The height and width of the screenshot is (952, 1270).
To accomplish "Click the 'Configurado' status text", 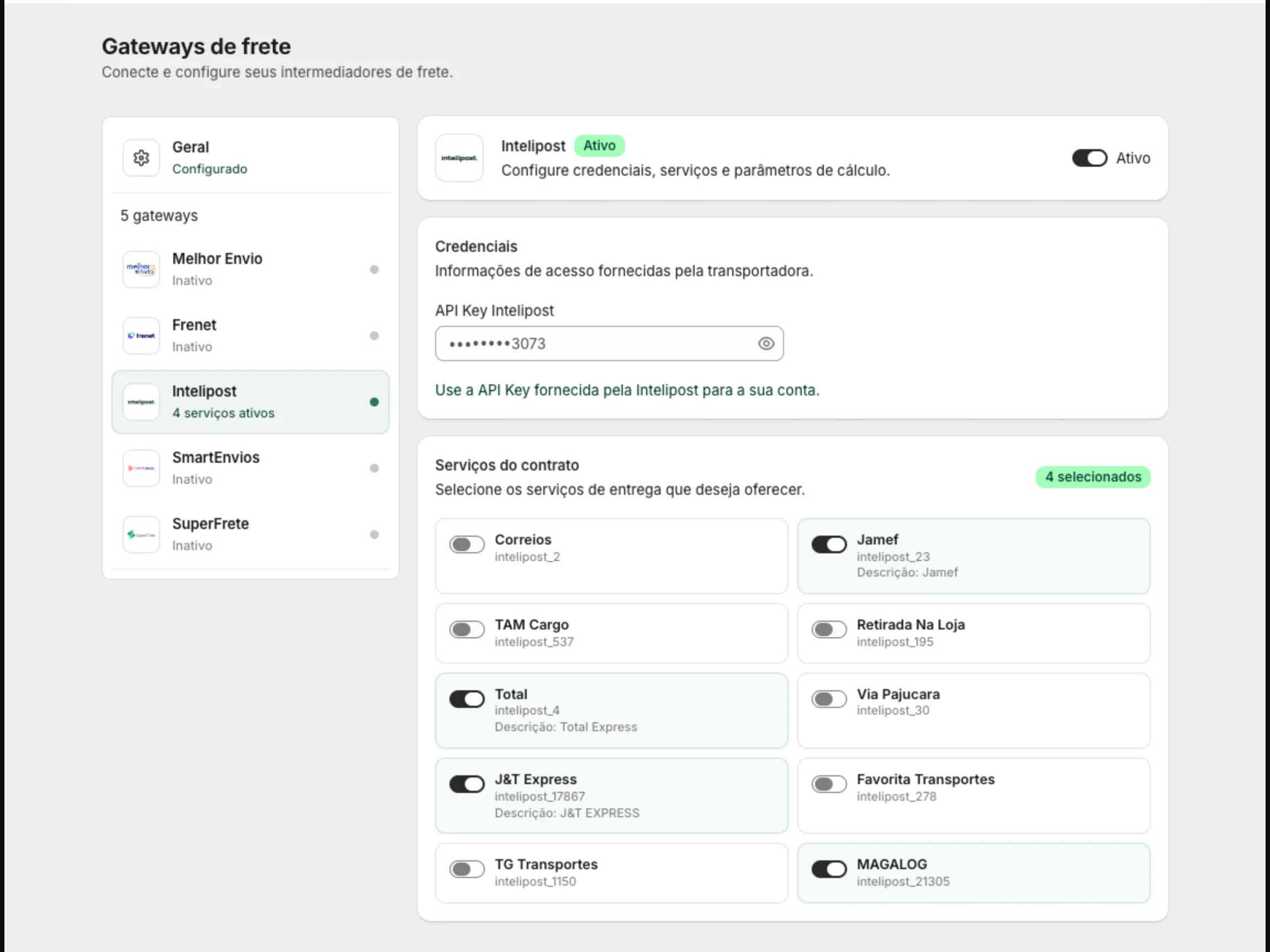I will (x=210, y=169).
